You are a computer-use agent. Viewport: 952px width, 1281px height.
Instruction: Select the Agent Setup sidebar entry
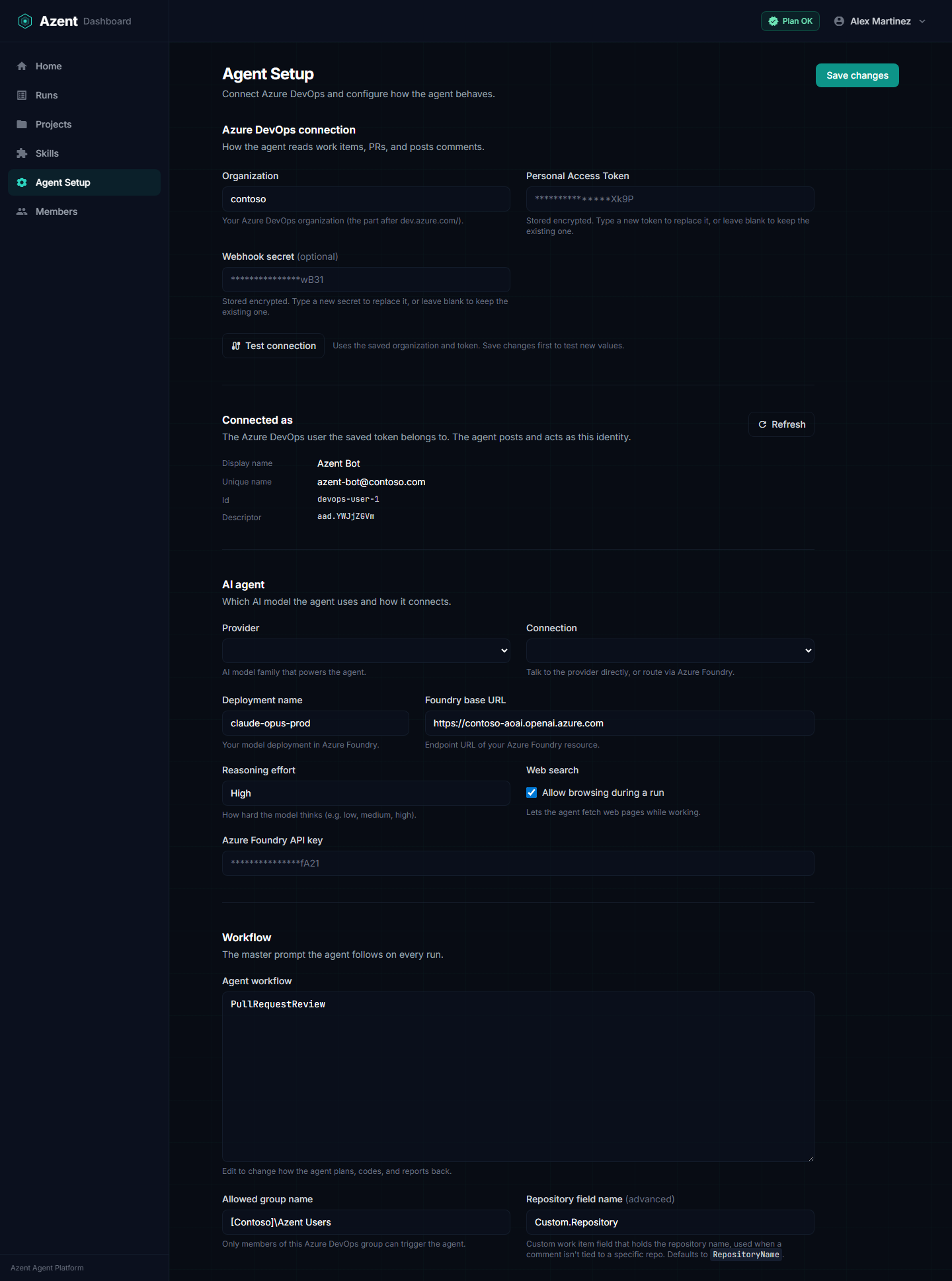(84, 182)
